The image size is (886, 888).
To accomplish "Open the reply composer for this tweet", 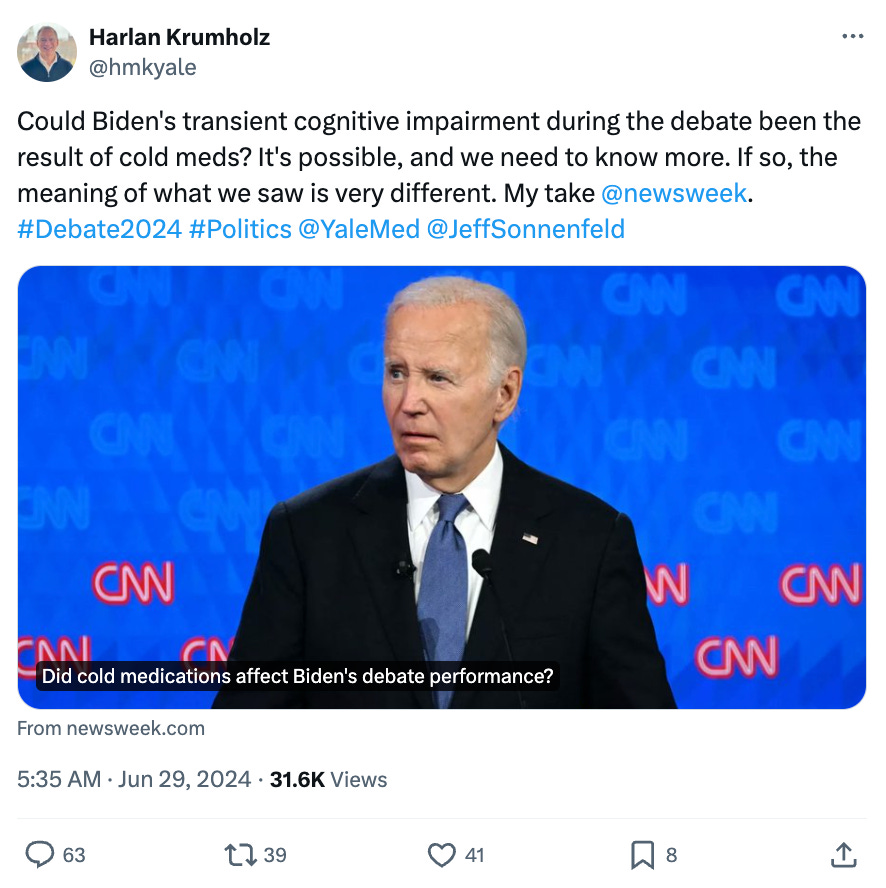I will pos(40,856).
